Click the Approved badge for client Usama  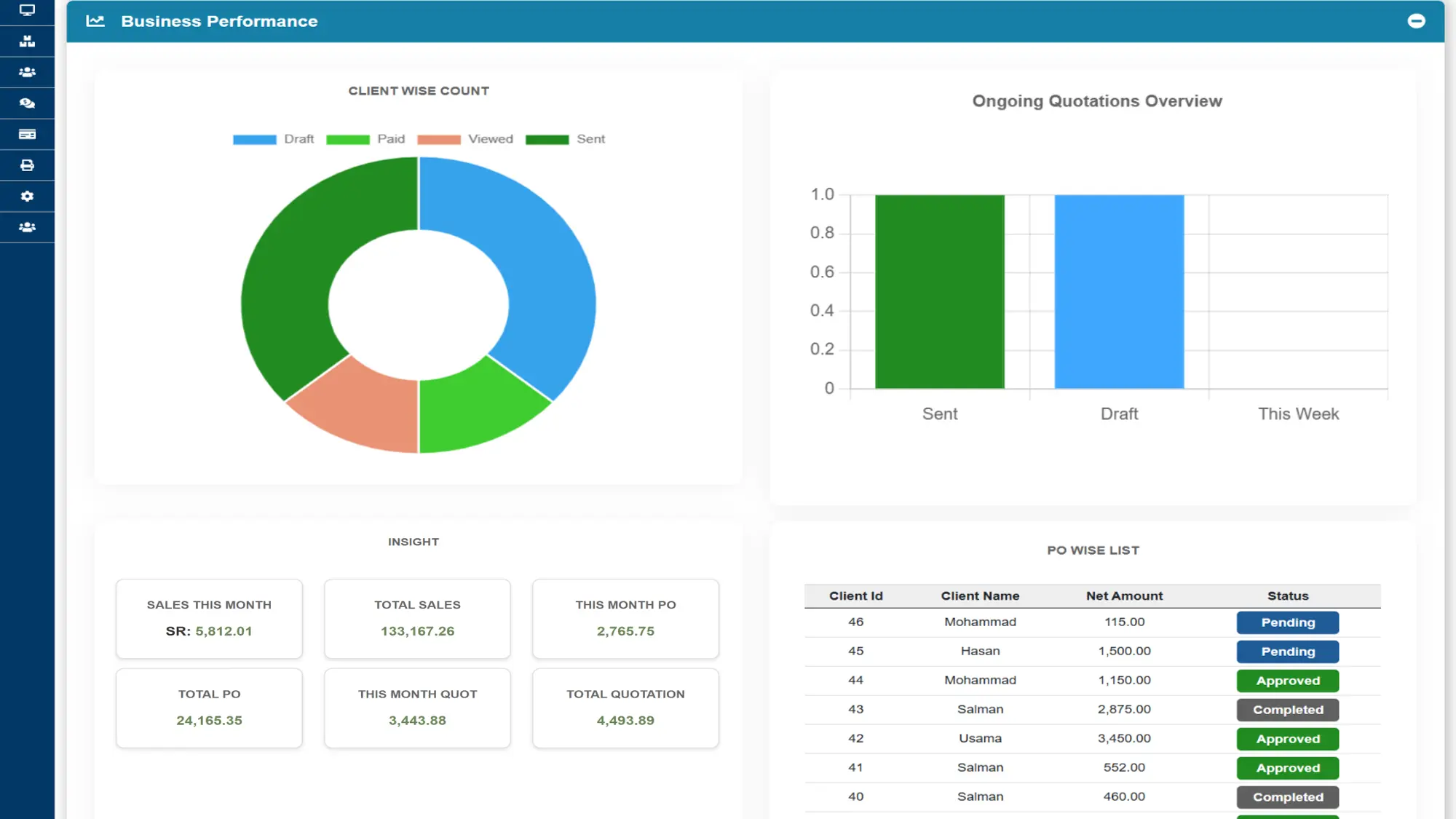click(1287, 739)
